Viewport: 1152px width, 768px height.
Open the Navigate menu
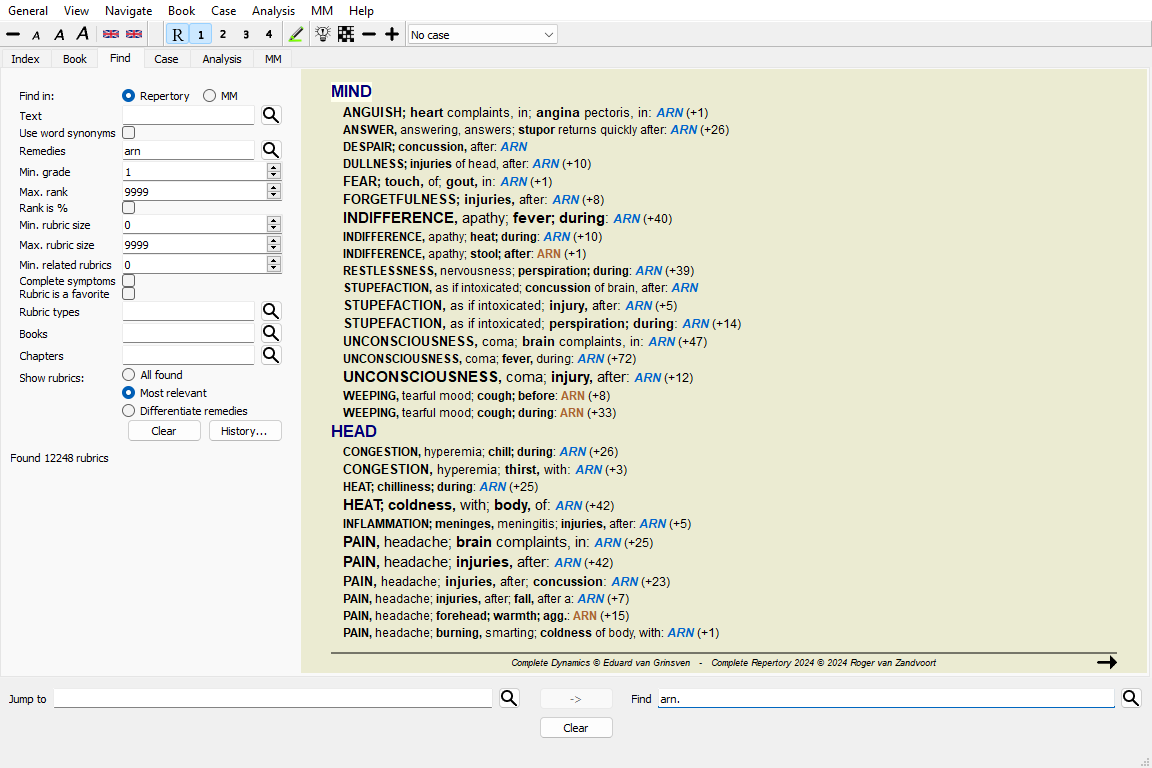[x=129, y=11]
